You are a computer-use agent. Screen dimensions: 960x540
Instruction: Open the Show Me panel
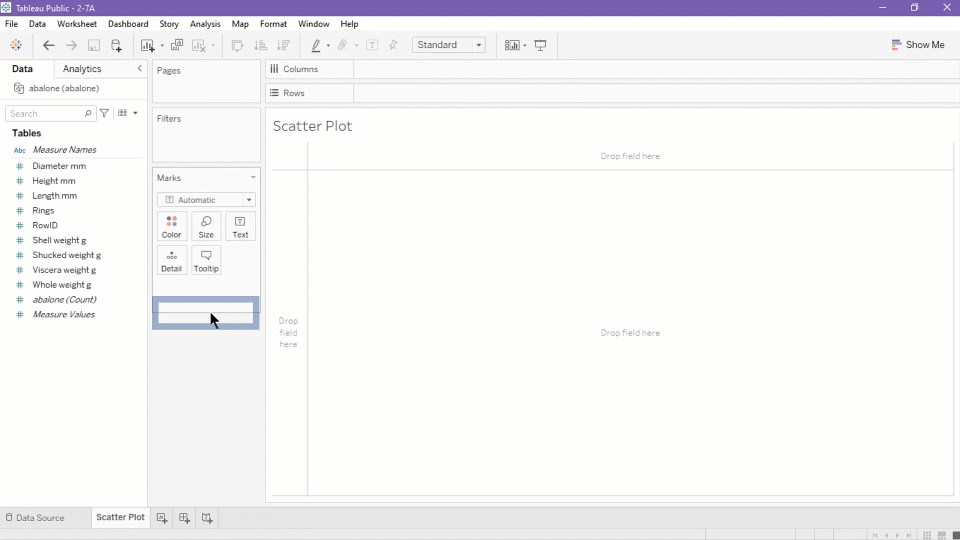coord(918,45)
